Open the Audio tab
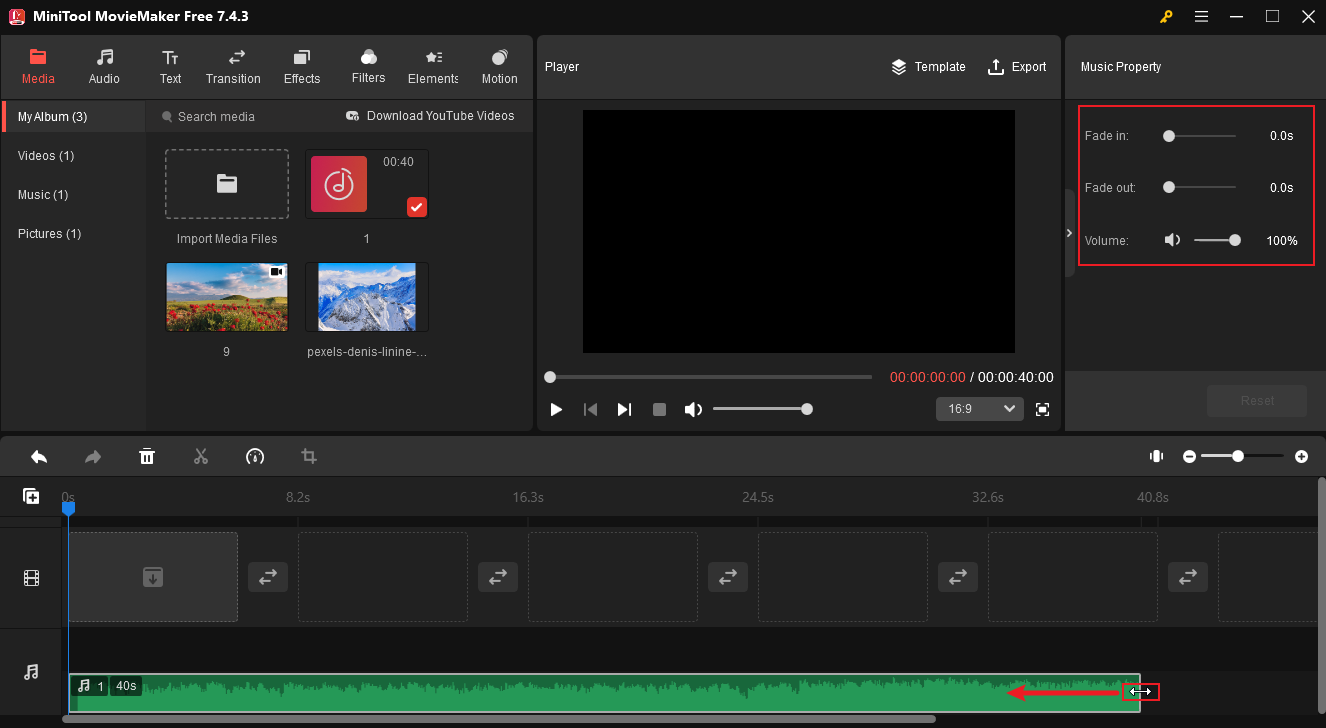Screen dimensions: 1326x728 pyautogui.click(x=104, y=67)
